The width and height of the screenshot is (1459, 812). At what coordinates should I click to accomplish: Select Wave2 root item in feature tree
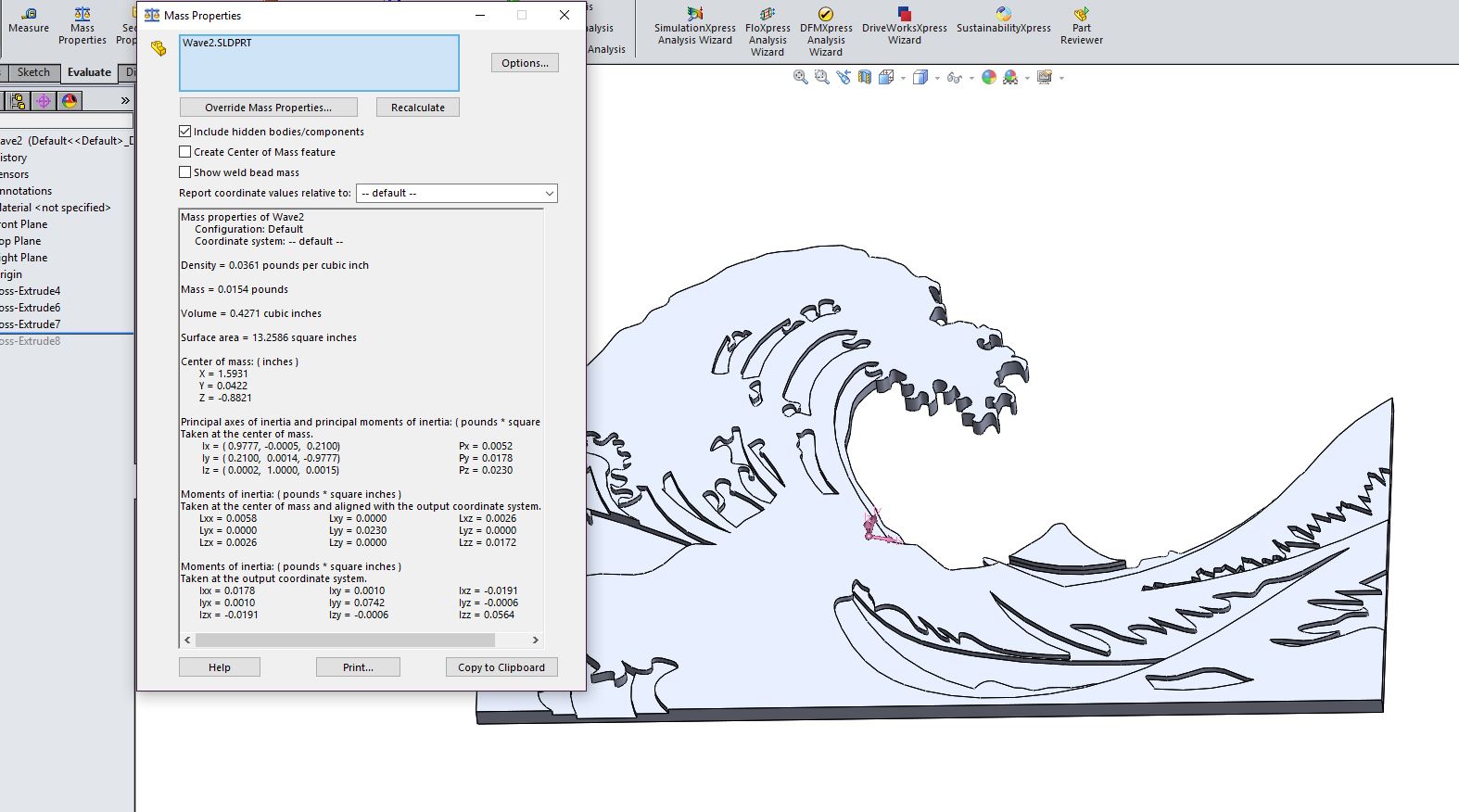pyautogui.click(x=67, y=141)
